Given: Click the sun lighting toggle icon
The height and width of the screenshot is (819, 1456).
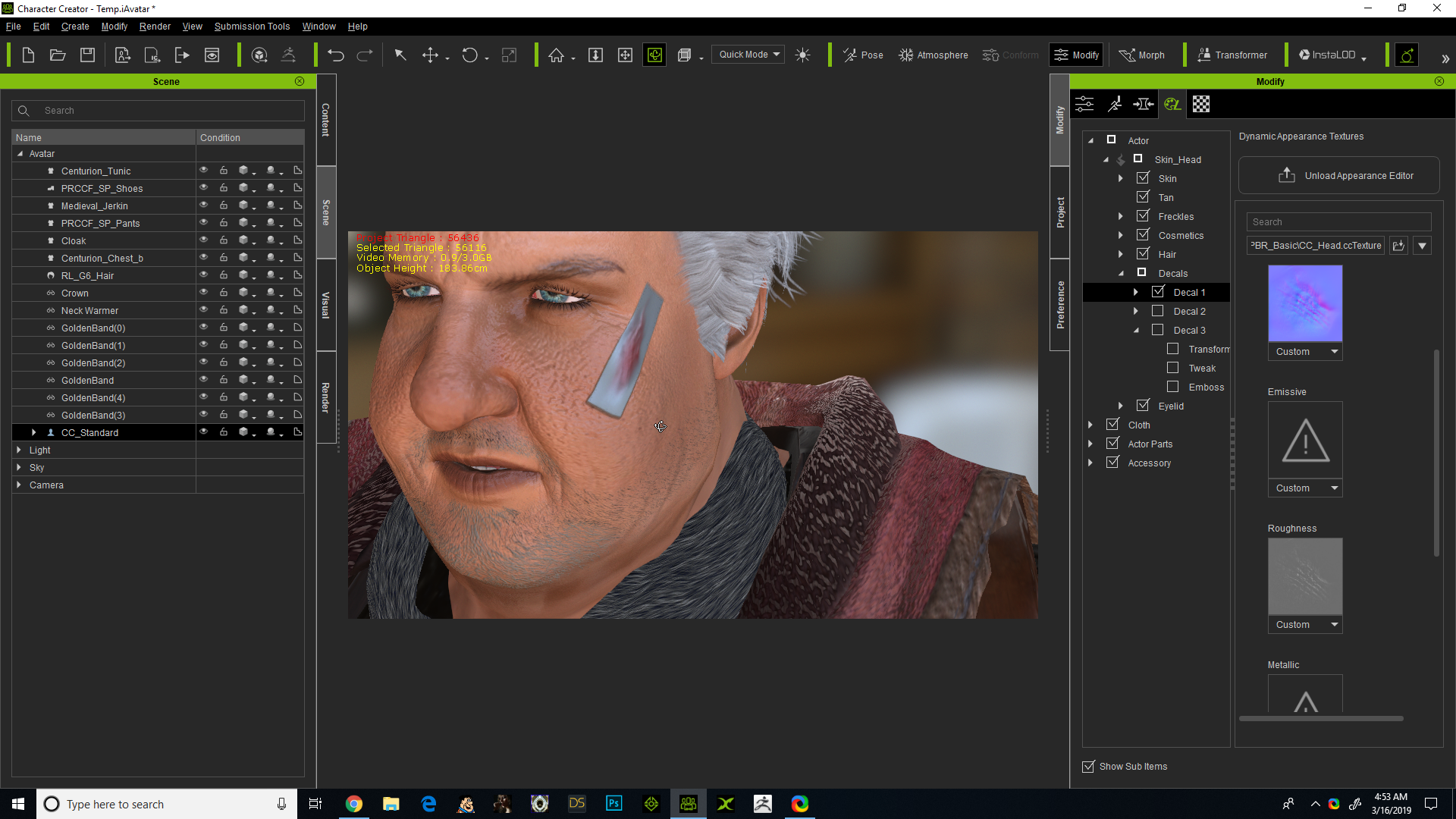Looking at the screenshot, I should [x=802, y=55].
